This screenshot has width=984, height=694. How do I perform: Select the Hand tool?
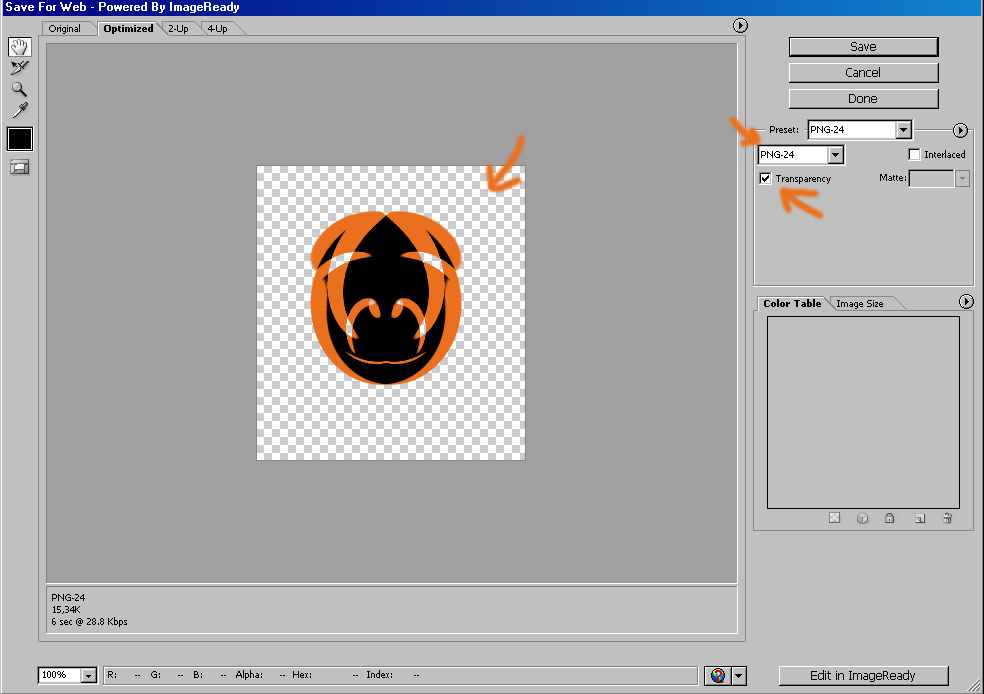(x=20, y=47)
